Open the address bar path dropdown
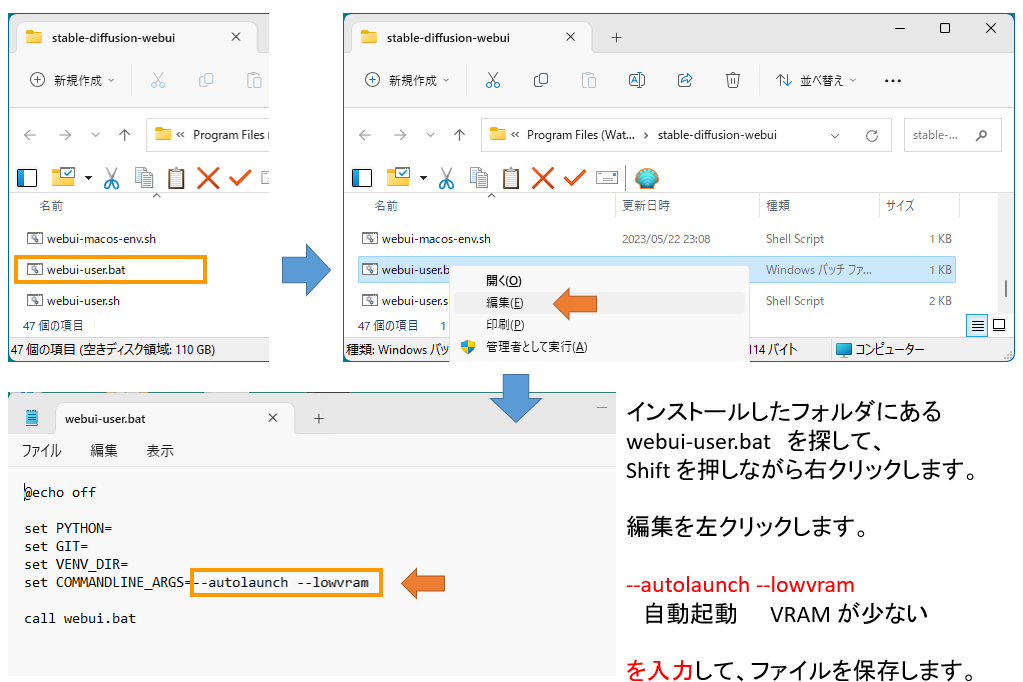This screenshot has height=682, width=1023. [x=836, y=135]
